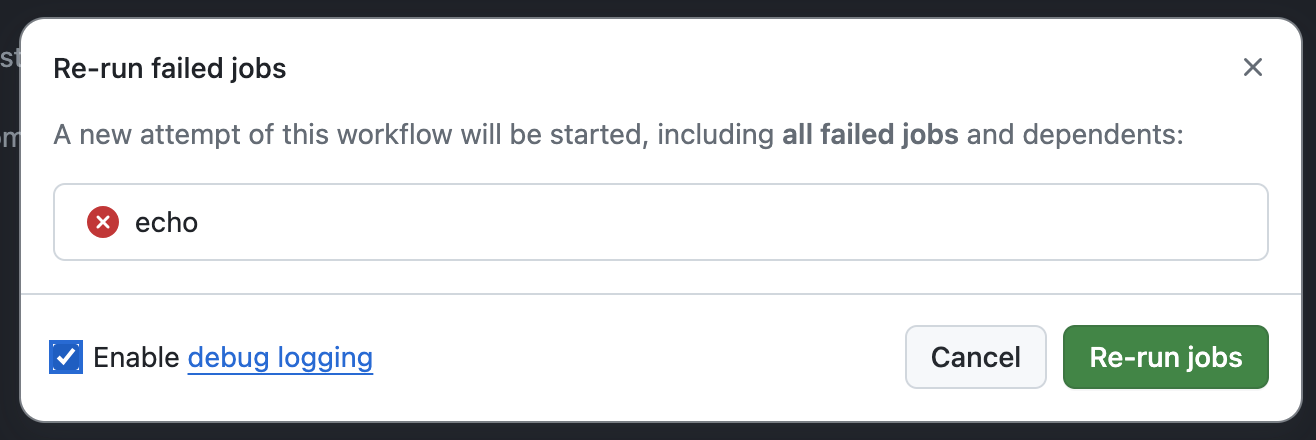1316x440 pixels.
Task: Click the bold 'all failed jobs' text
Action: 870,135
